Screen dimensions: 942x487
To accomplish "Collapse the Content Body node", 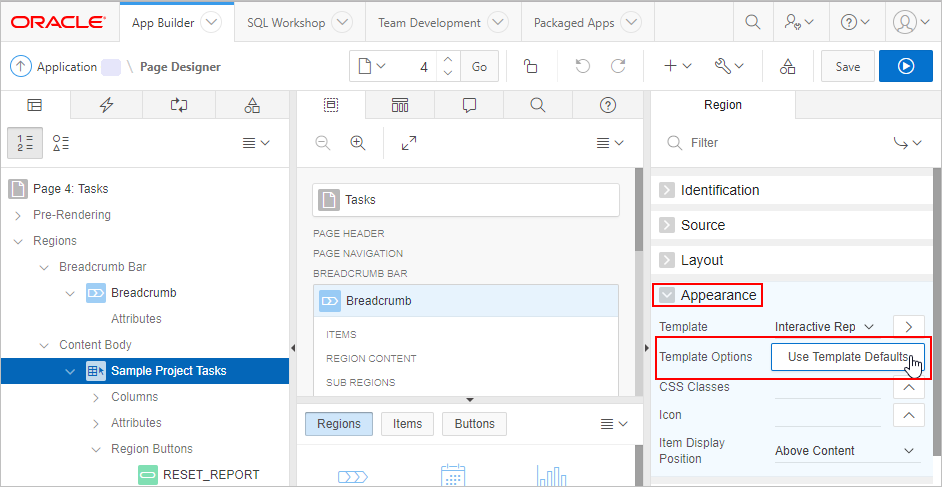I will coord(44,345).
